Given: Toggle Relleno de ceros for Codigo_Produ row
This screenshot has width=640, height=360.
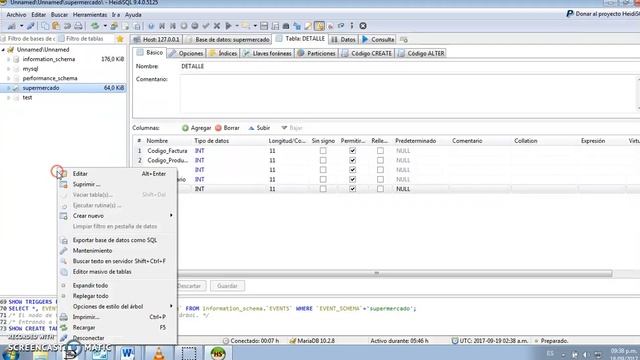Looking at the screenshot, I should [x=380, y=160].
